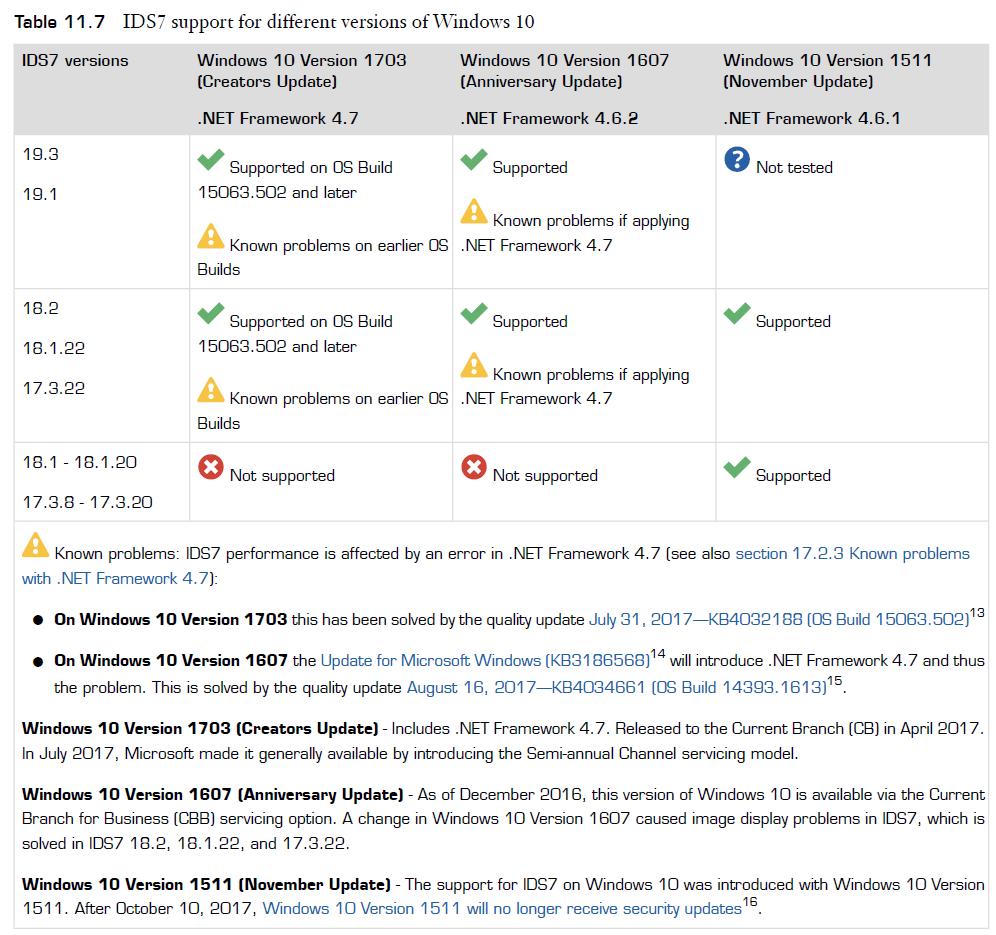Screen dimensions: 996x935
Task: Click warning triangle for 18.2 under Version 1607
Action: (474, 365)
